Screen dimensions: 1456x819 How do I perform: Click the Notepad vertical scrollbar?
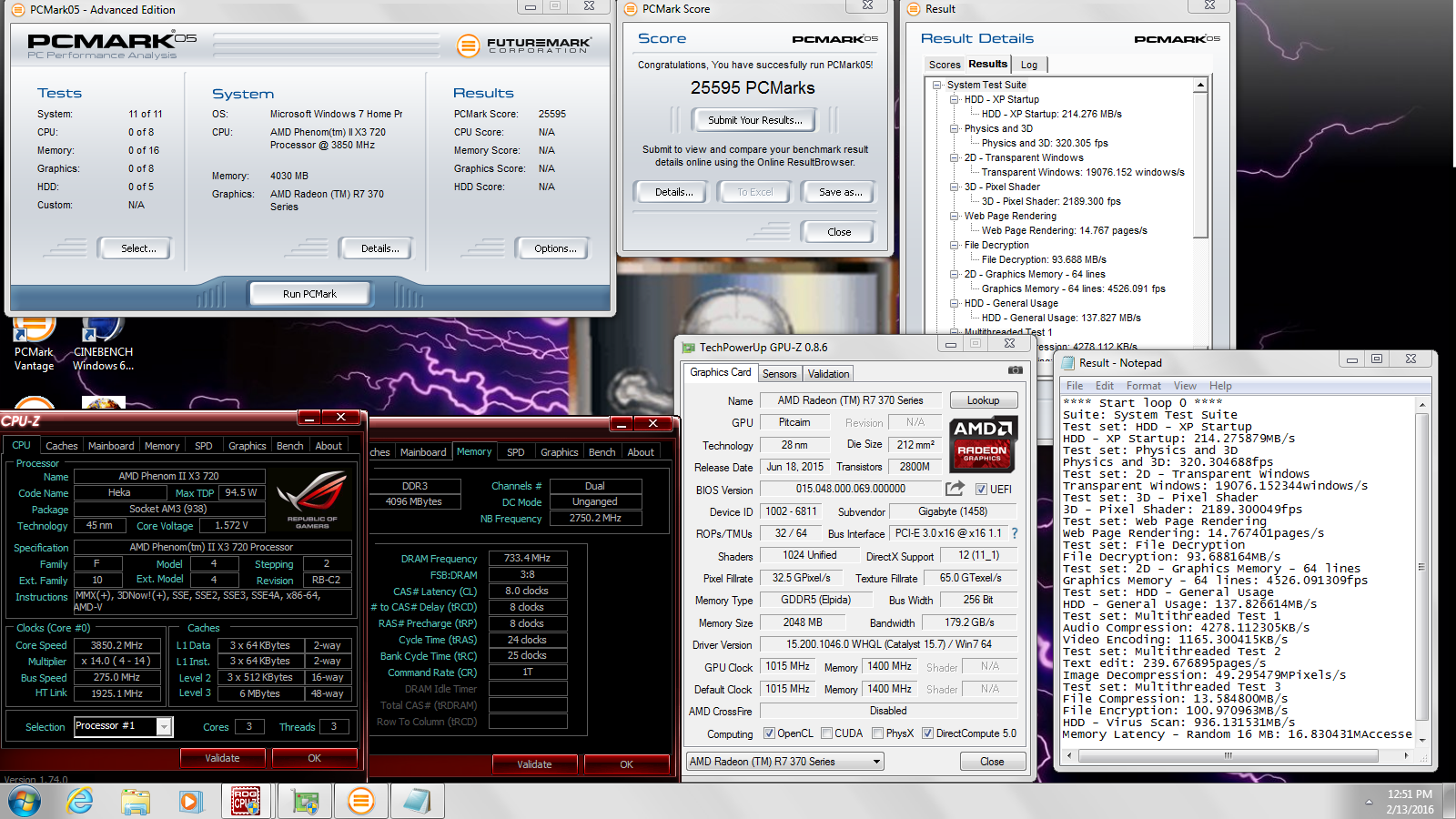point(1421,571)
